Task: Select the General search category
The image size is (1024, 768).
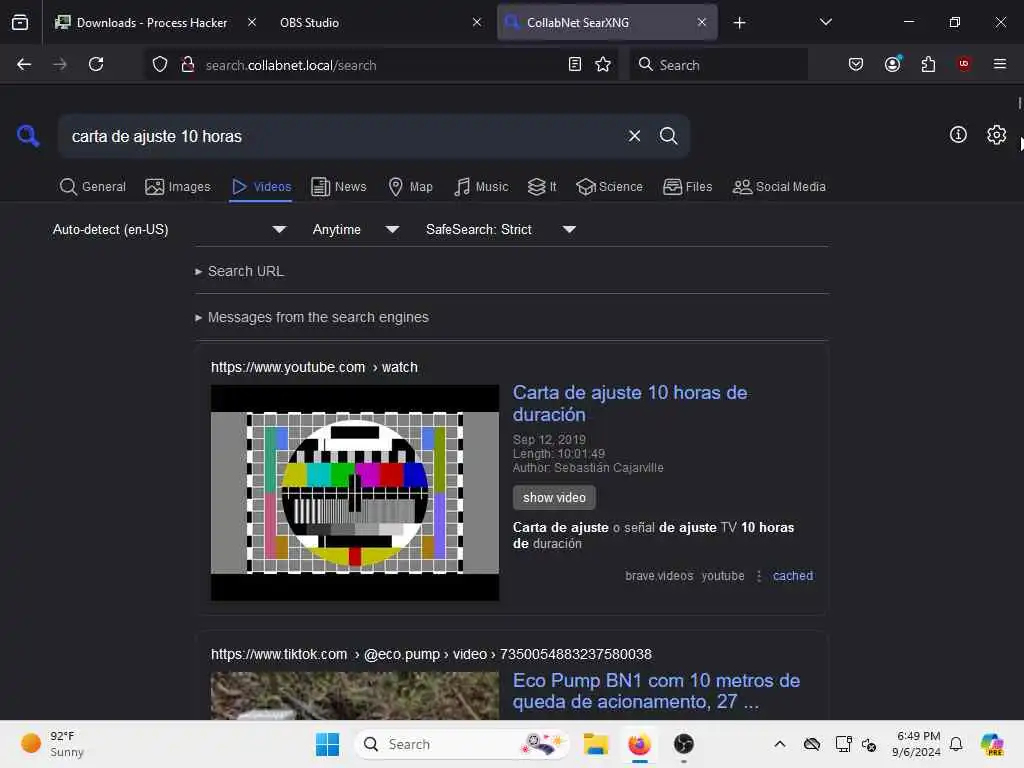Action: [x=92, y=187]
